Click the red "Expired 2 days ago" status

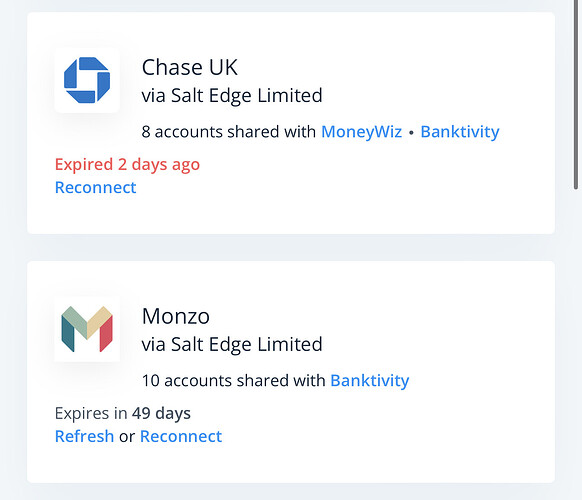(127, 164)
